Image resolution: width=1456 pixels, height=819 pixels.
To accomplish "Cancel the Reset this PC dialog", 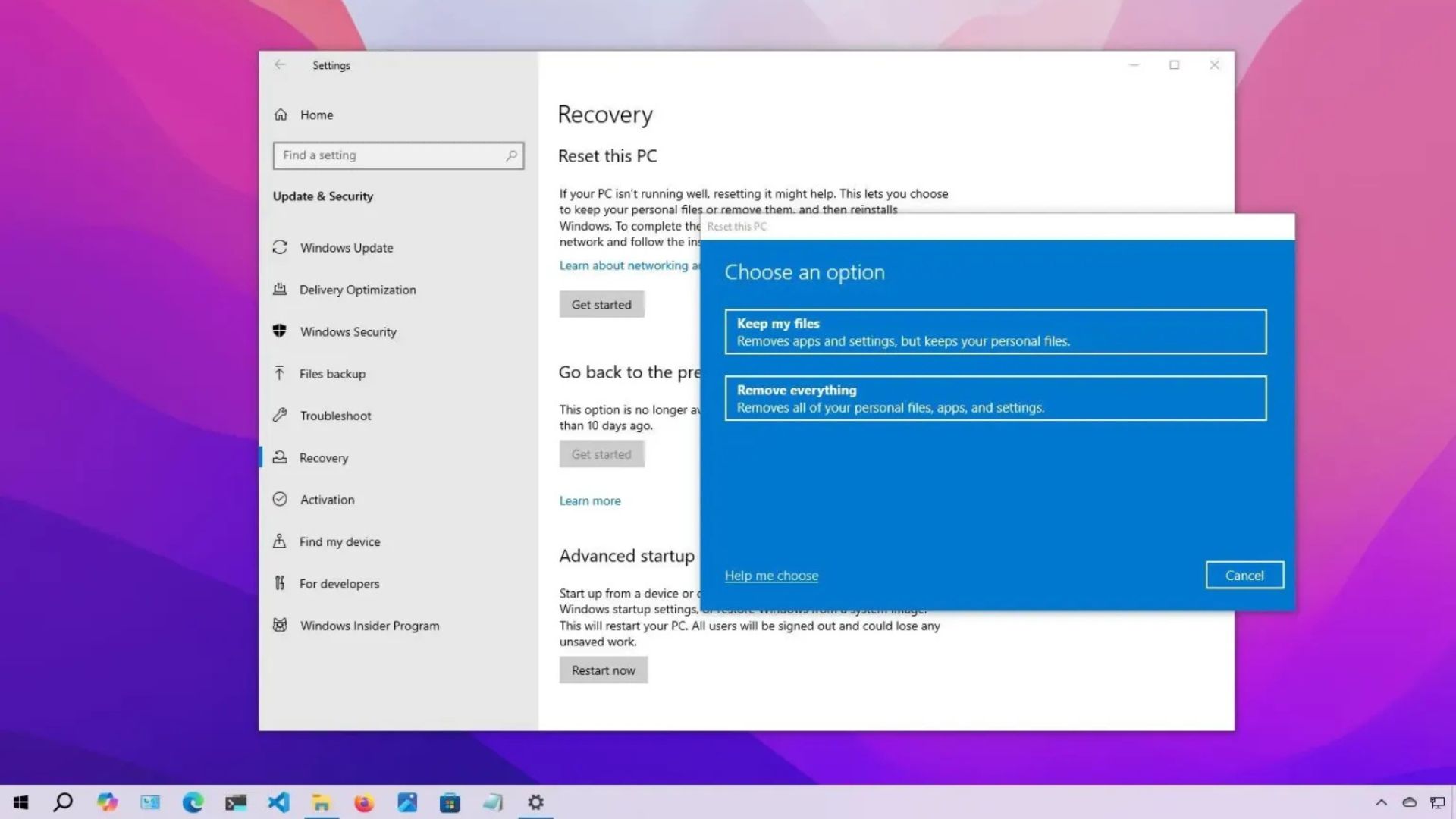I will coord(1244,575).
